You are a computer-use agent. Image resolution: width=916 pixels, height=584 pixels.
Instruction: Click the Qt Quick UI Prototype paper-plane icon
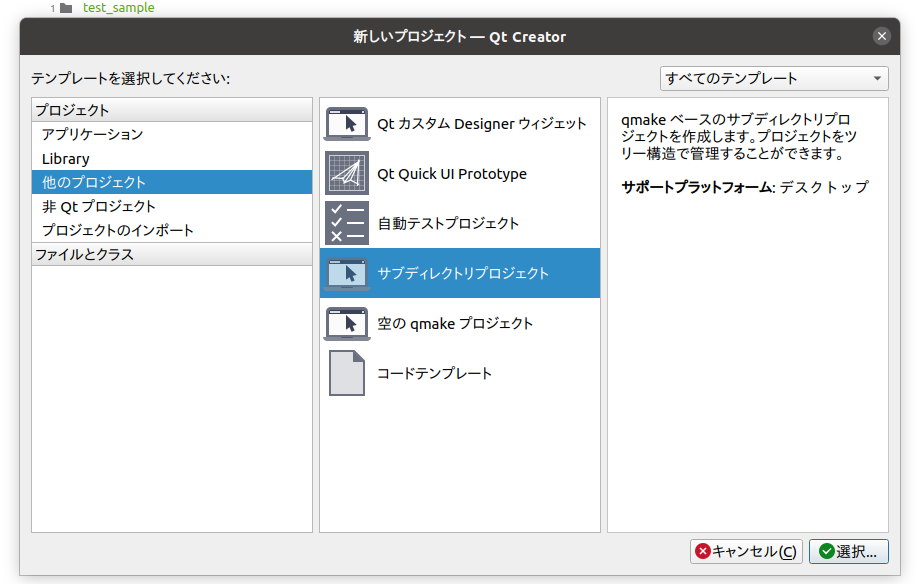coord(347,173)
